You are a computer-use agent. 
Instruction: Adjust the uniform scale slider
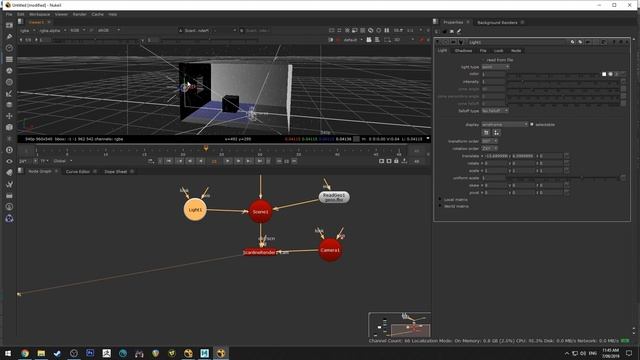[x=563, y=178]
